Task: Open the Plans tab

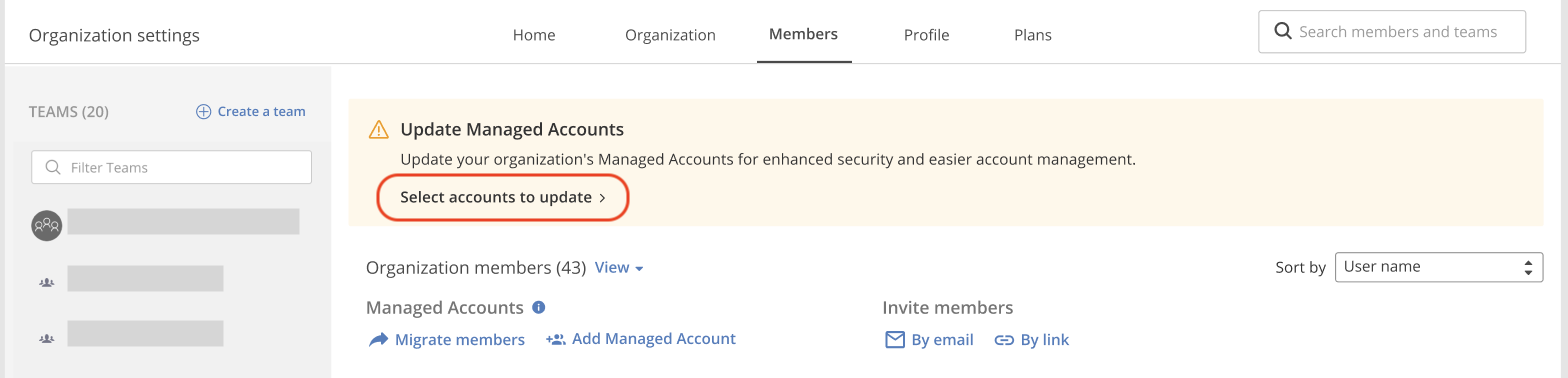Action: click(x=1033, y=35)
